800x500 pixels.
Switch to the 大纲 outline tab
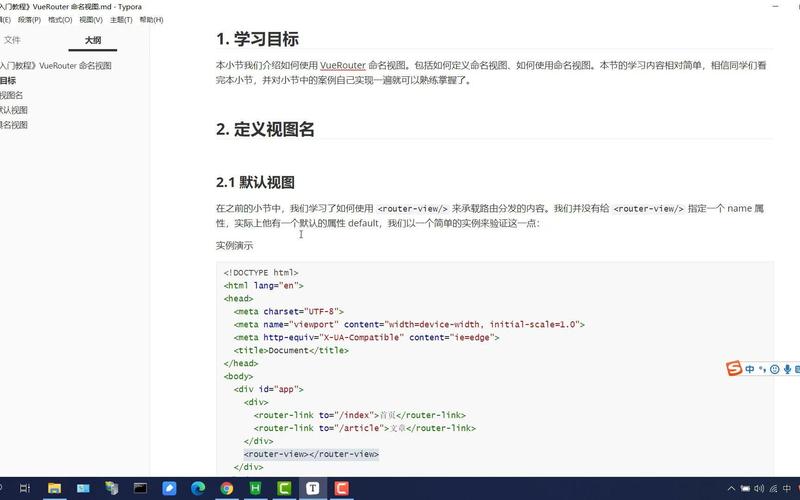coord(93,40)
